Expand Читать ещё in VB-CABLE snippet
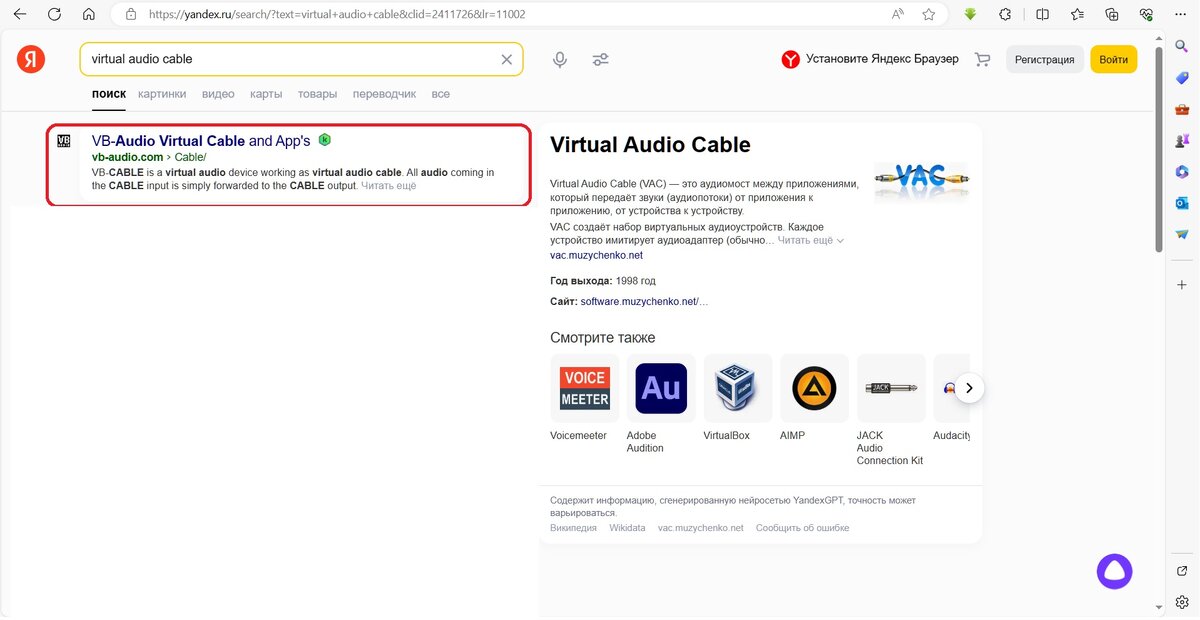Screen dimensions: 1200x620 (x=388, y=186)
